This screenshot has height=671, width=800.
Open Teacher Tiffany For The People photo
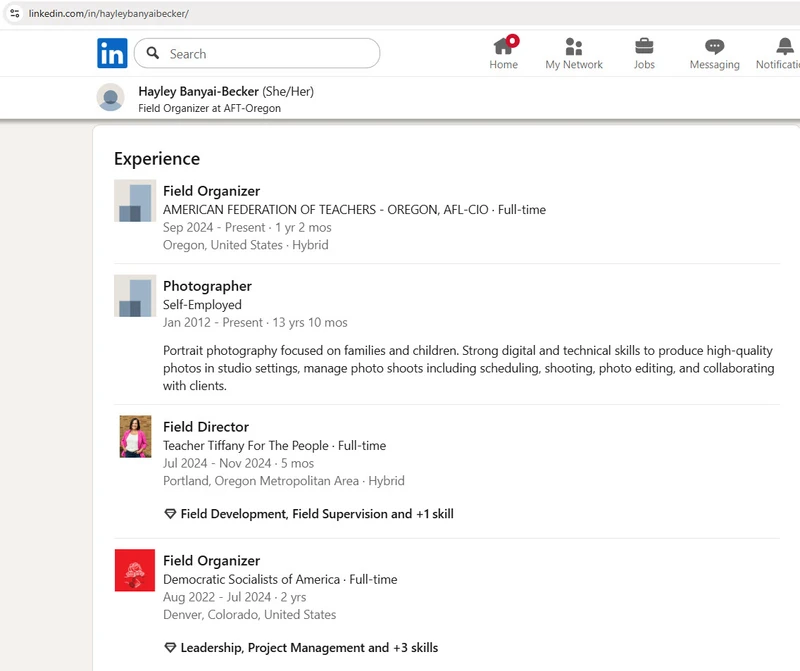135,437
